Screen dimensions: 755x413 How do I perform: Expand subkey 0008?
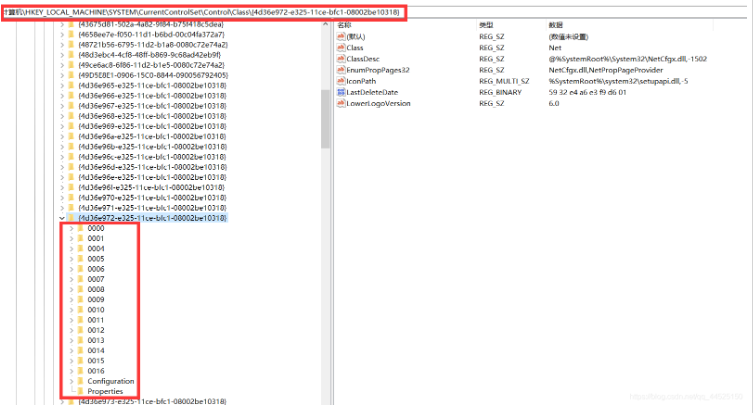pyautogui.click(x=71, y=289)
